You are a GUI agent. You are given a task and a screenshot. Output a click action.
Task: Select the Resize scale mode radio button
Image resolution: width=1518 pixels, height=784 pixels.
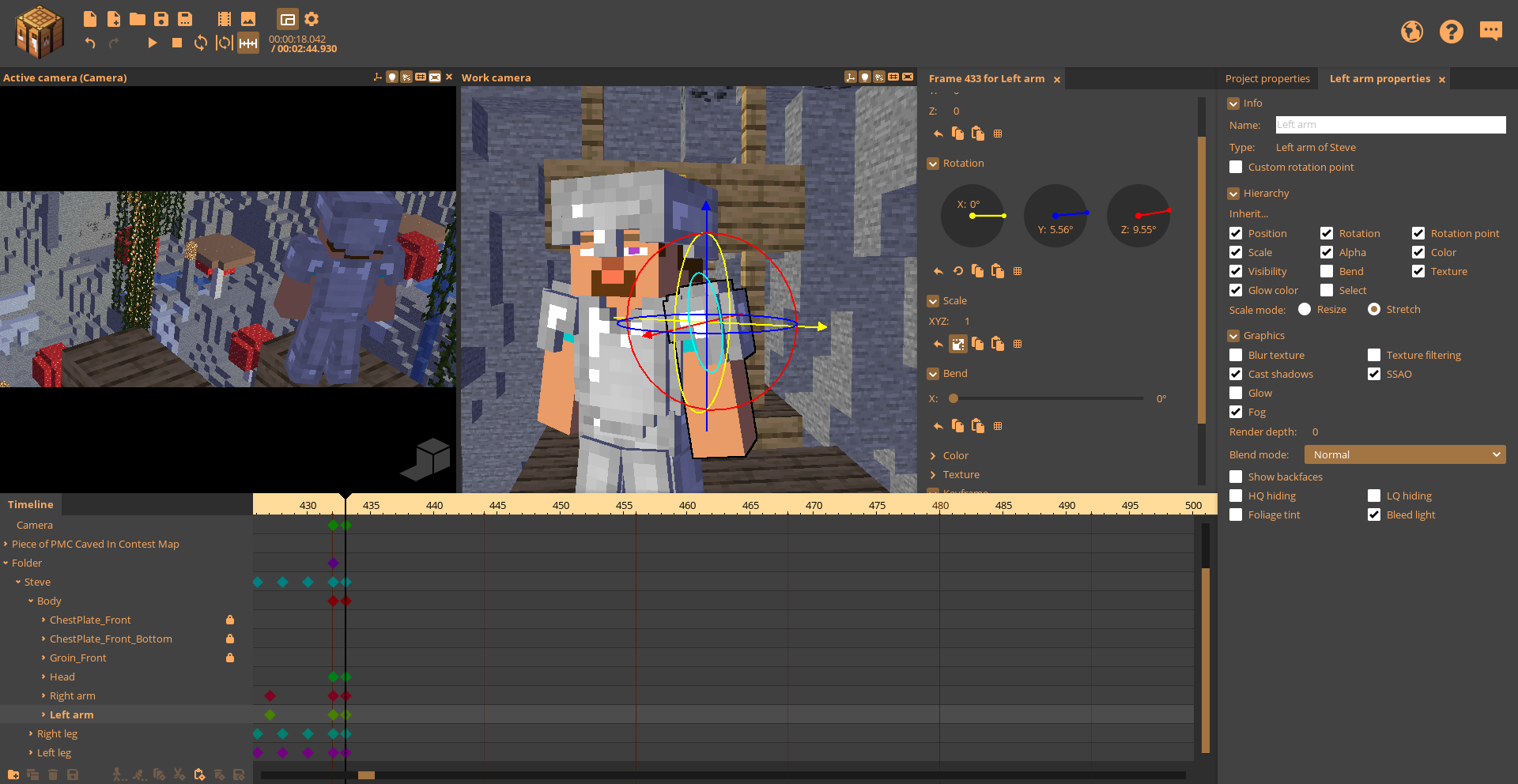[x=1304, y=309]
